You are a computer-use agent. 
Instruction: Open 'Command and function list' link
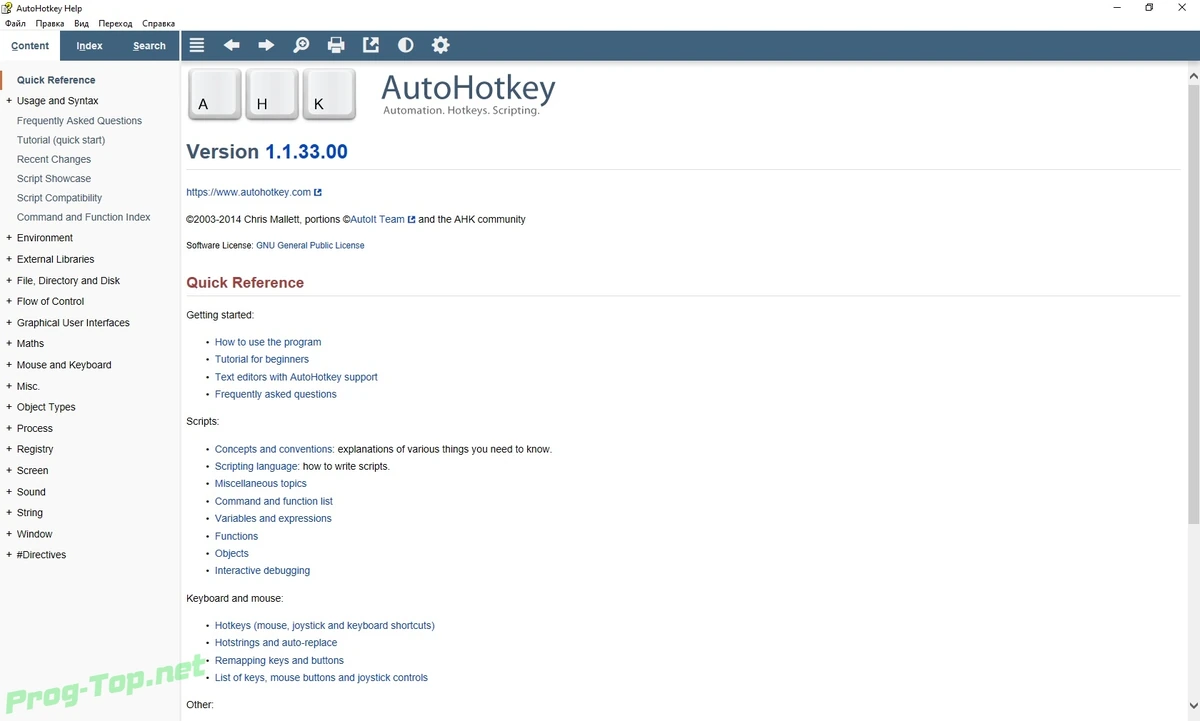(274, 501)
